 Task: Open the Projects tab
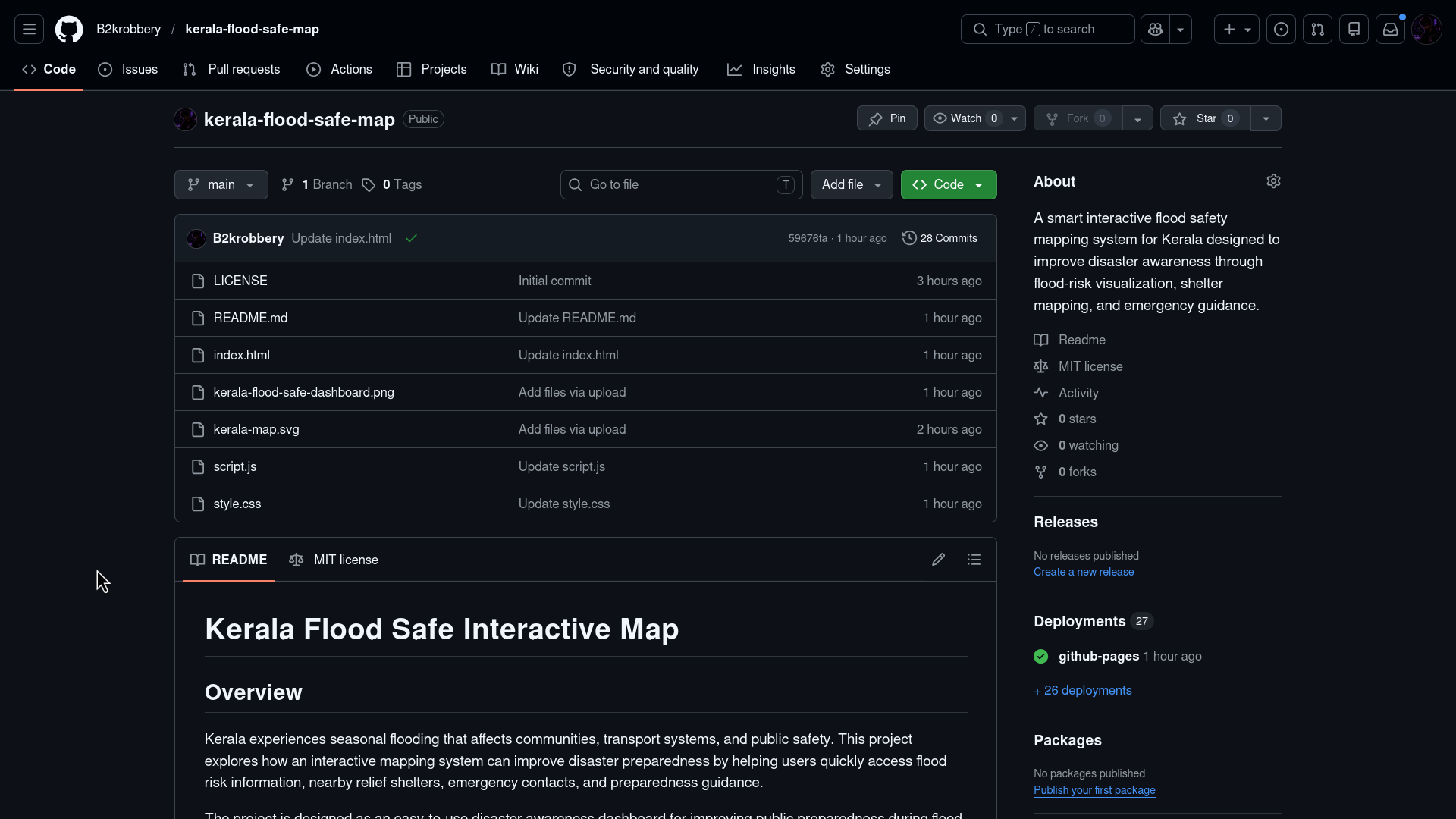point(431,69)
